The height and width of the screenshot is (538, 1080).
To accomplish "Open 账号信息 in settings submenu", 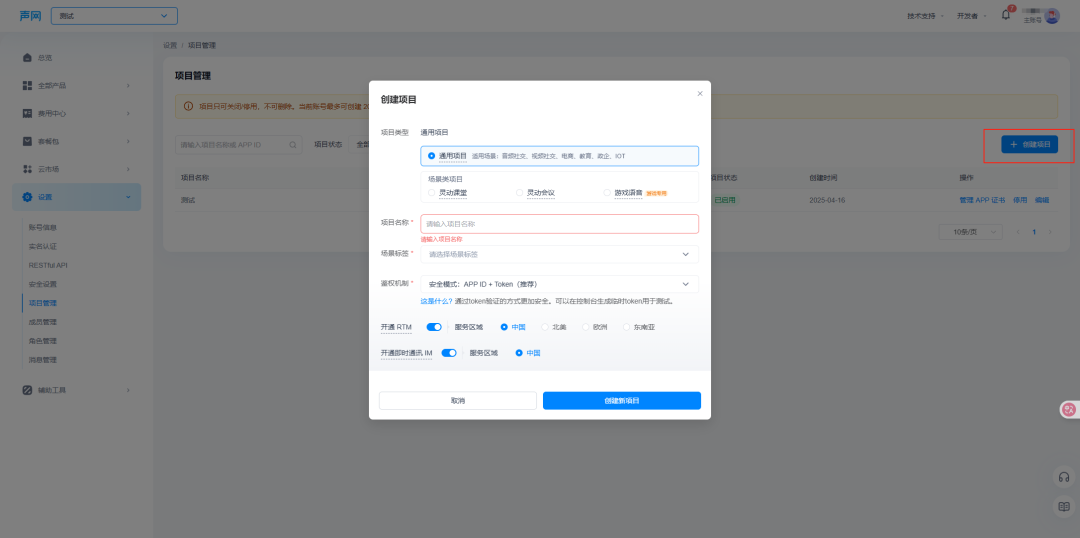I will (x=43, y=227).
